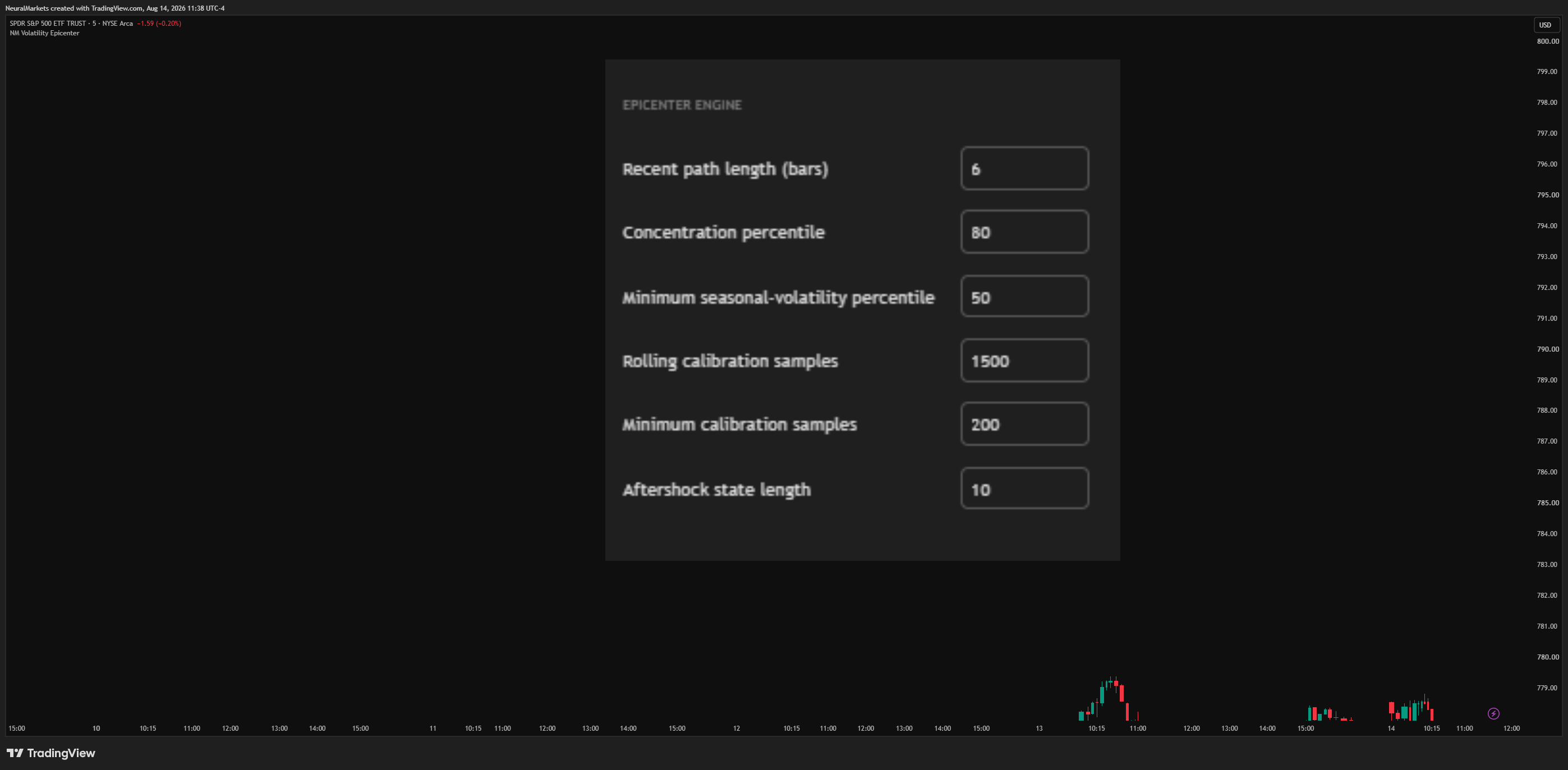Screen dimensions: 1568x770
Task: Click the 'Recent path length (bars)' label
Action: click(725, 169)
